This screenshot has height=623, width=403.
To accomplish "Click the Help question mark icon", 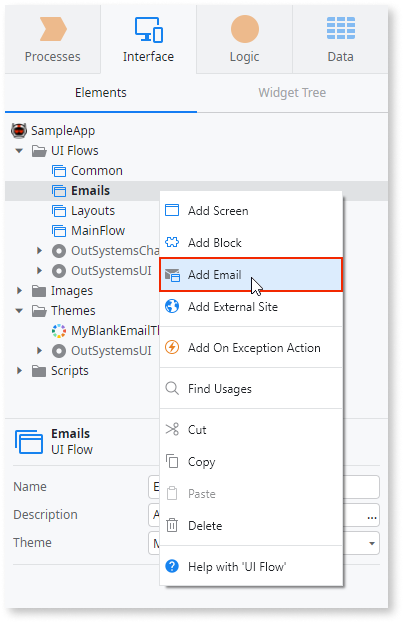I will pos(172,566).
